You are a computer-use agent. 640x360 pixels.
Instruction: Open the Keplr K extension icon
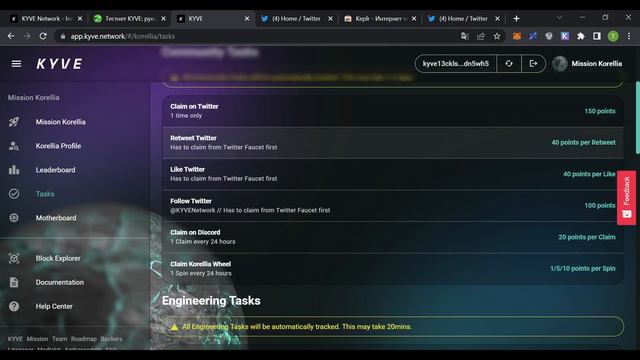point(565,36)
